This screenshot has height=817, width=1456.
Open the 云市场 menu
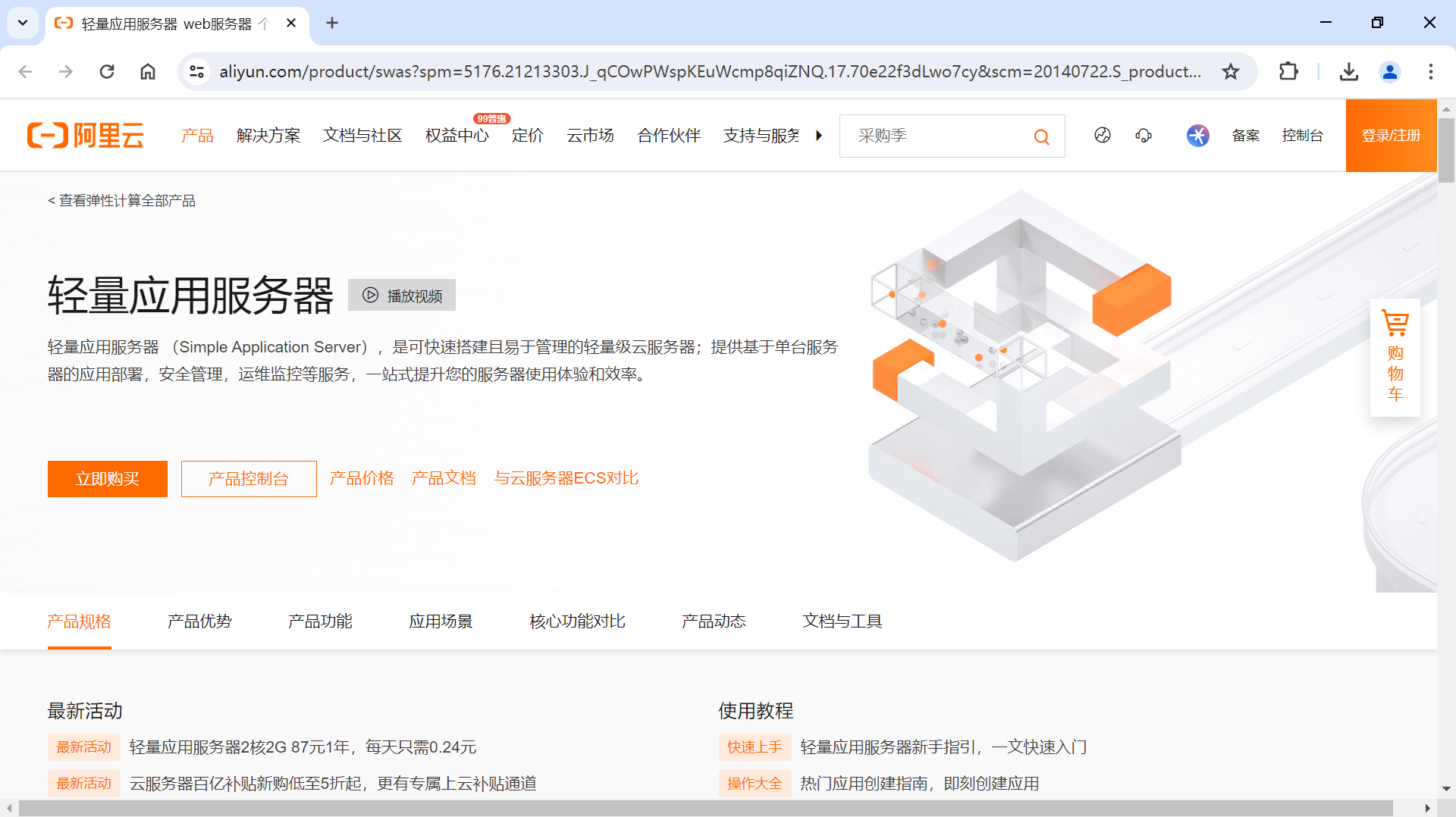click(x=591, y=136)
